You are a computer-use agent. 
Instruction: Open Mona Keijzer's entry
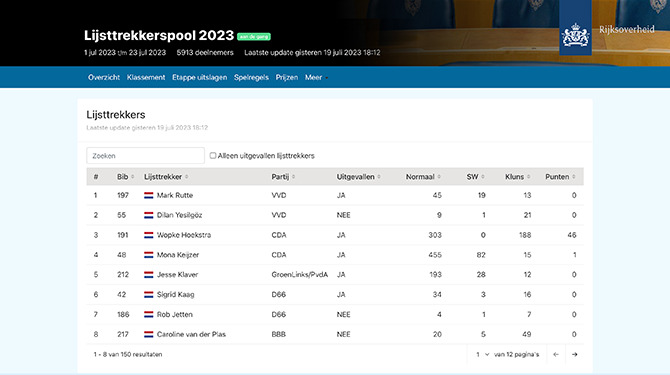178,255
